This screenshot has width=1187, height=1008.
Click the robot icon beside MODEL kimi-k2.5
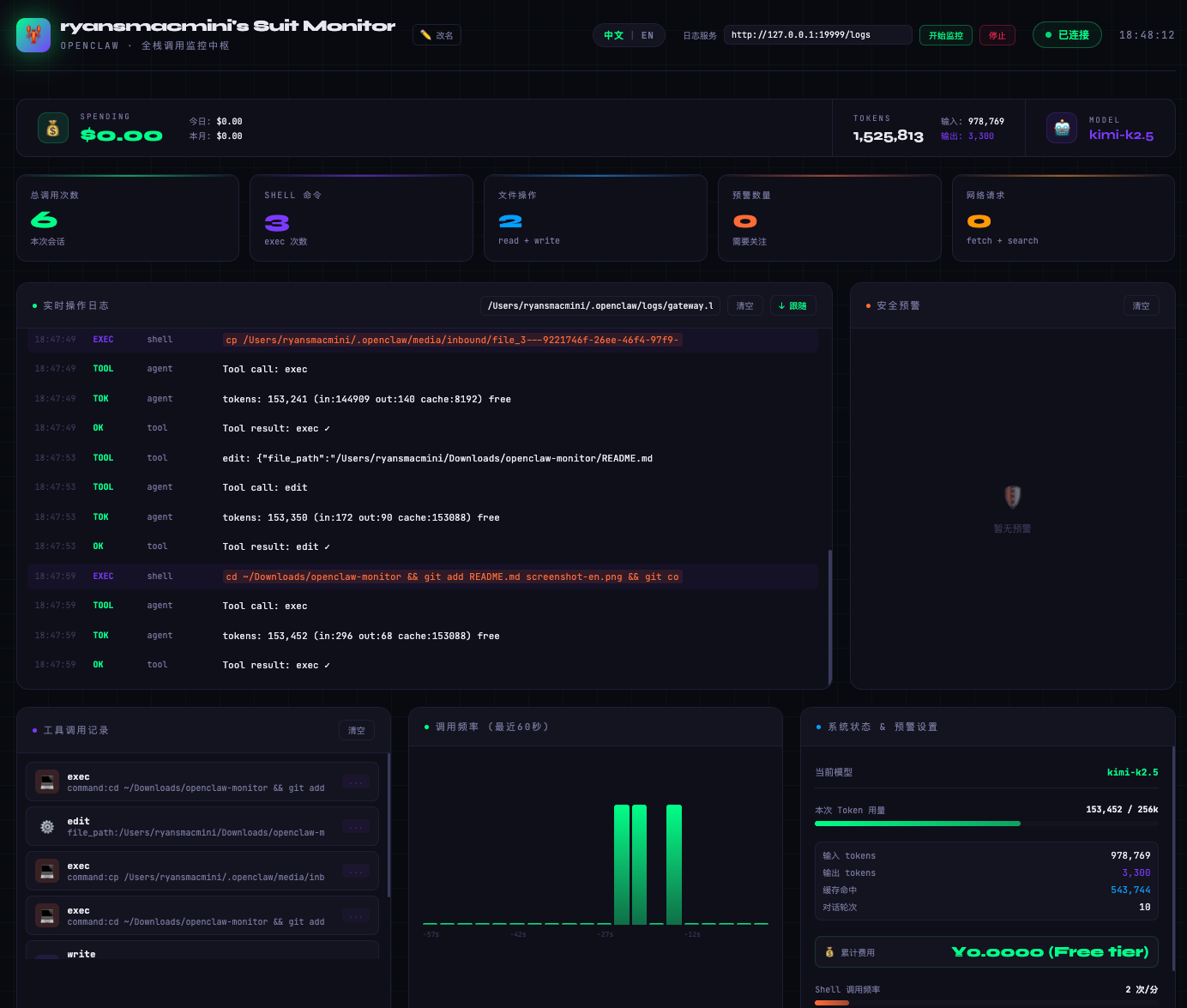(x=1062, y=128)
